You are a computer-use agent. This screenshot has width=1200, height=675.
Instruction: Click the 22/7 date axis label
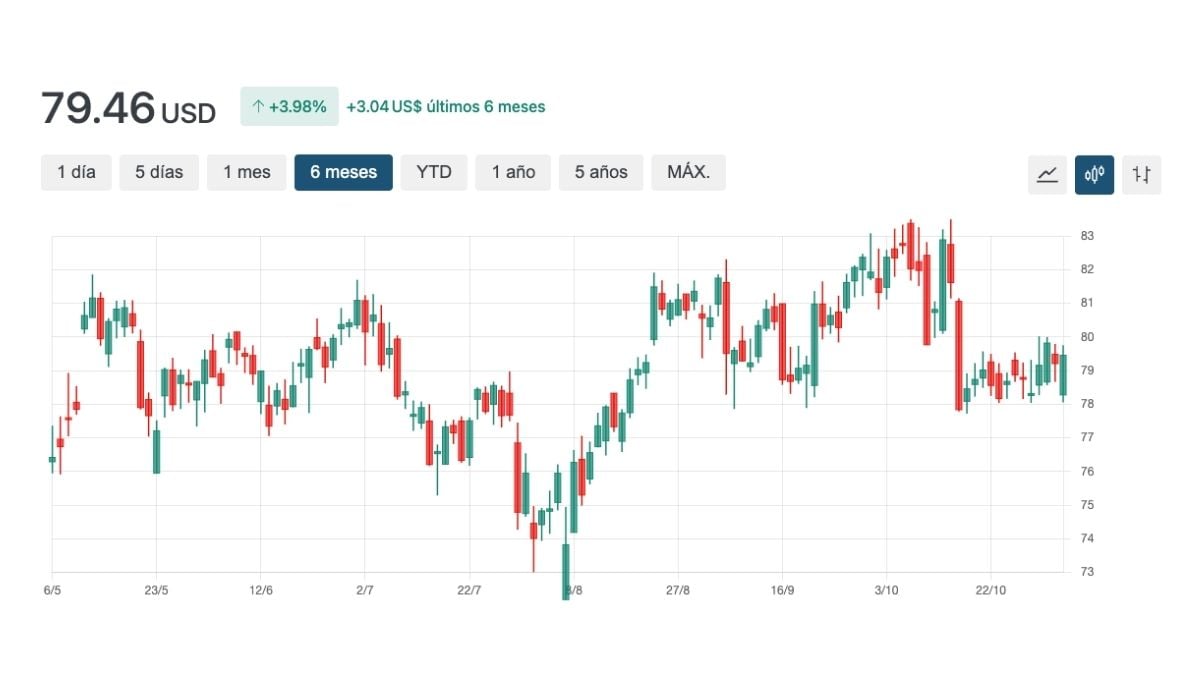pos(469,590)
